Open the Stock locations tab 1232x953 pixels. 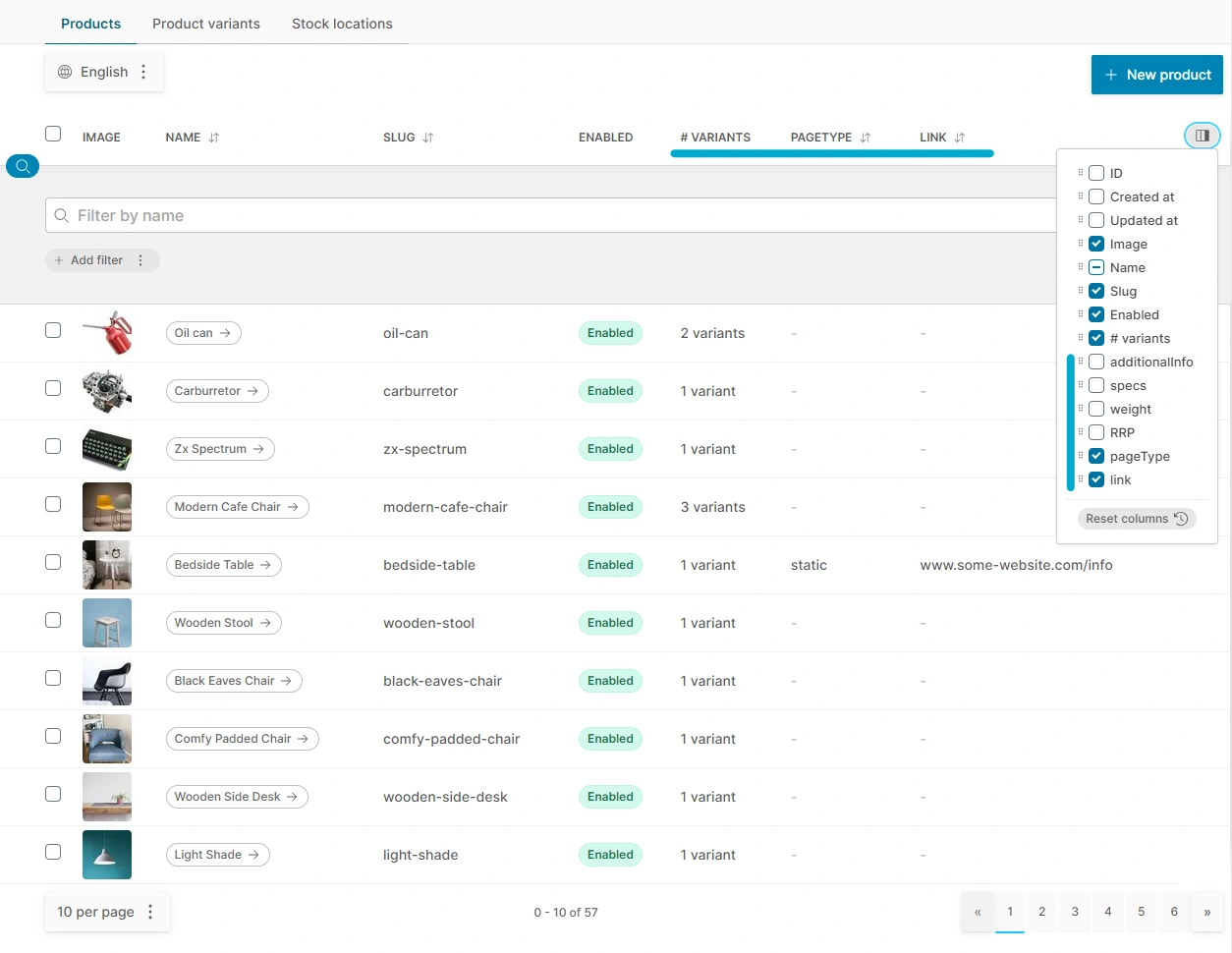(341, 23)
